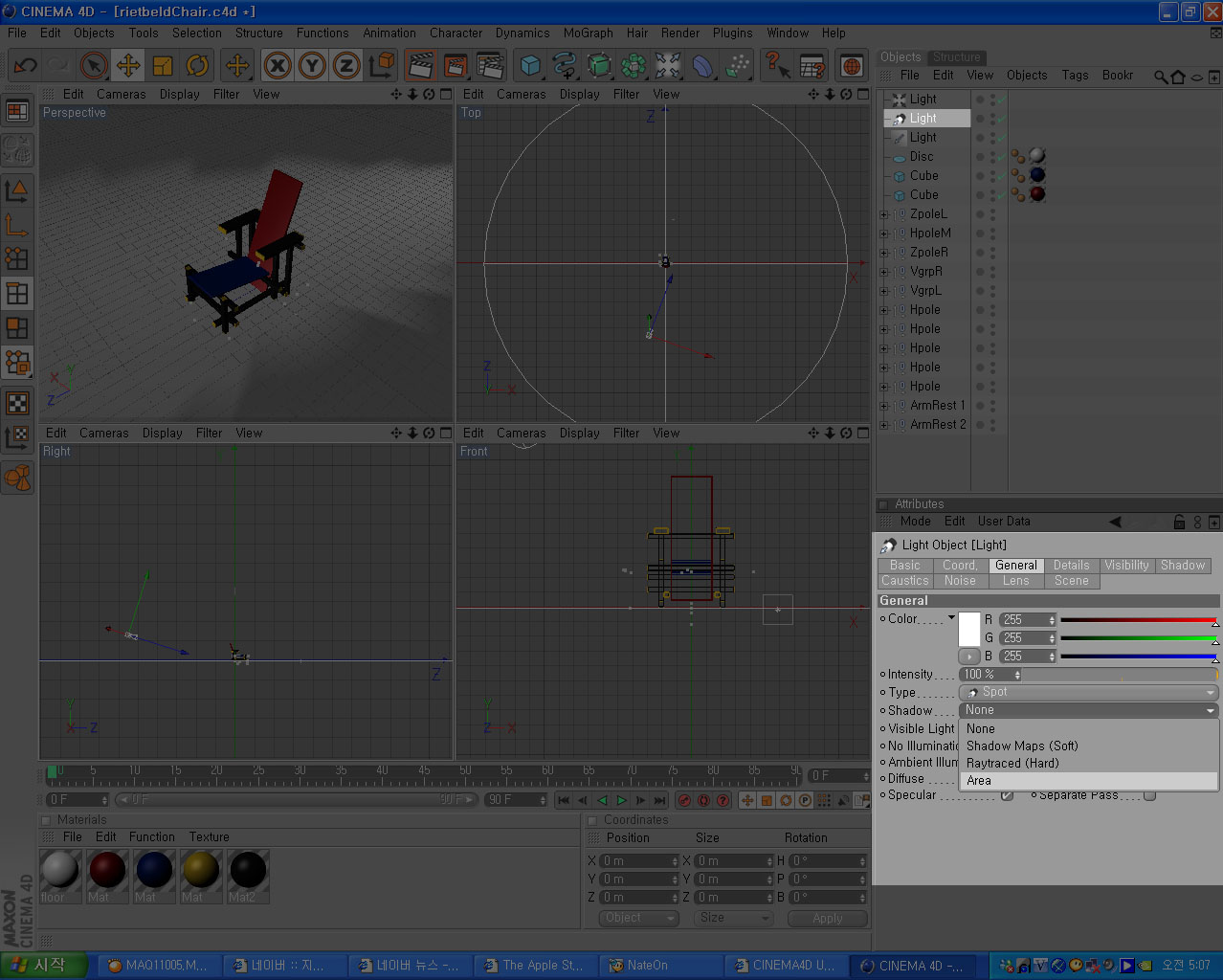Open the NateOn taskbar button
1223x980 pixels.
(659, 966)
